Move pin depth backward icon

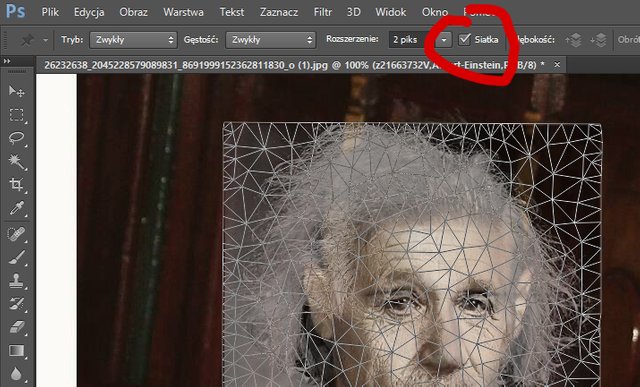pyautogui.click(x=598, y=40)
